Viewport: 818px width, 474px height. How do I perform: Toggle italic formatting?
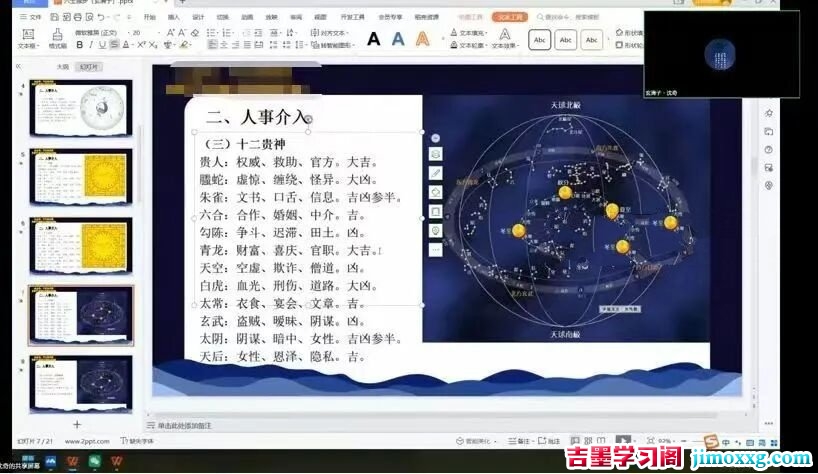91,45
